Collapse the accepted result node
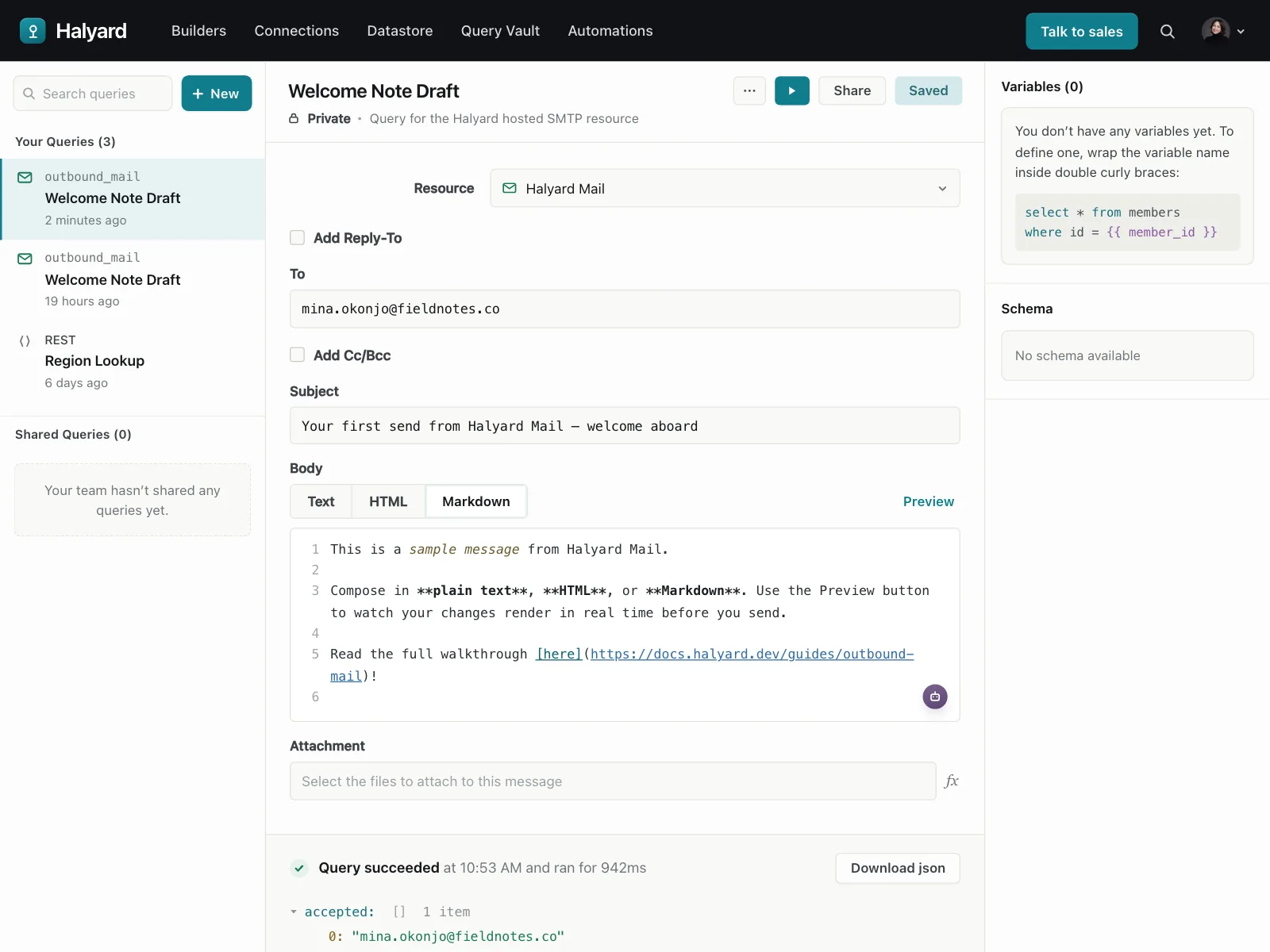The width and height of the screenshot is (1270, 952). tap(294, 912)
